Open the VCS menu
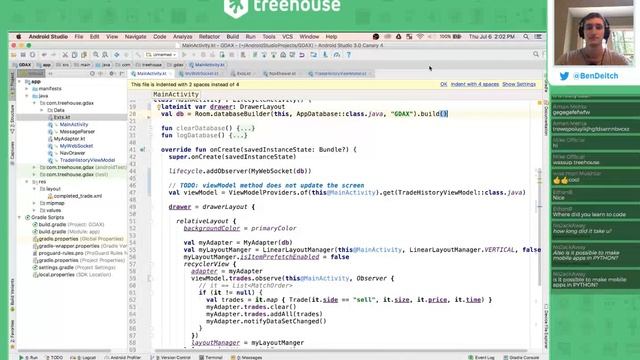Screen dimensions: 640x360 [288, 37]
